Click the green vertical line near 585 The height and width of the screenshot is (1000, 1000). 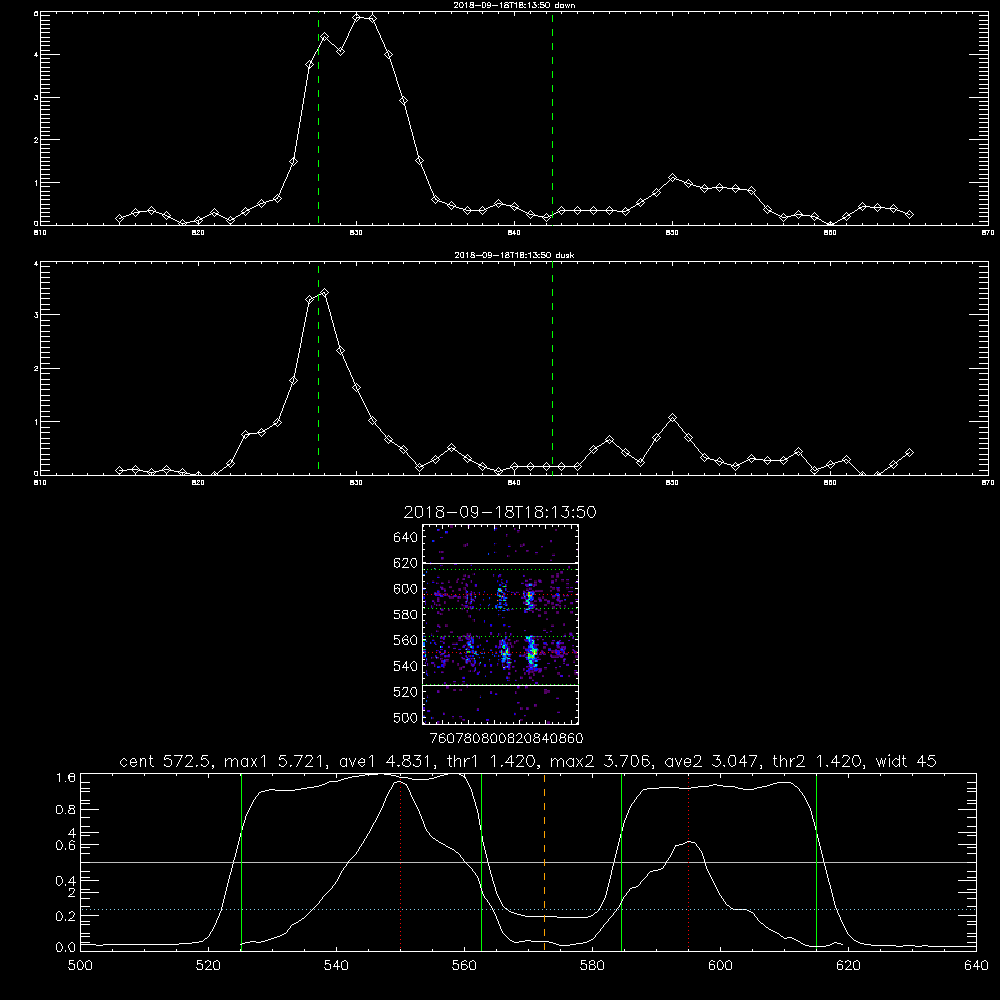click(621, 861)
